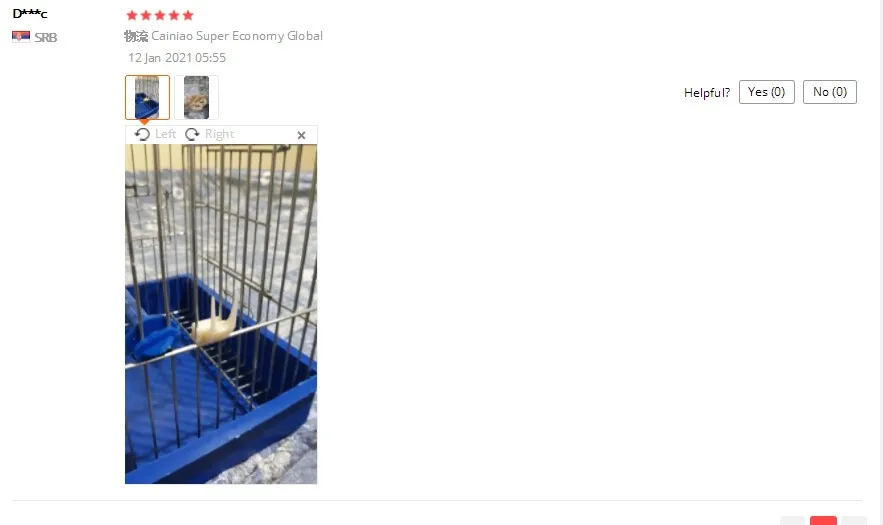Viewport: 883px width, 525px height.
Task: Click the large bird cage photo
Action: pyautogui.click(x=221, y=314)
